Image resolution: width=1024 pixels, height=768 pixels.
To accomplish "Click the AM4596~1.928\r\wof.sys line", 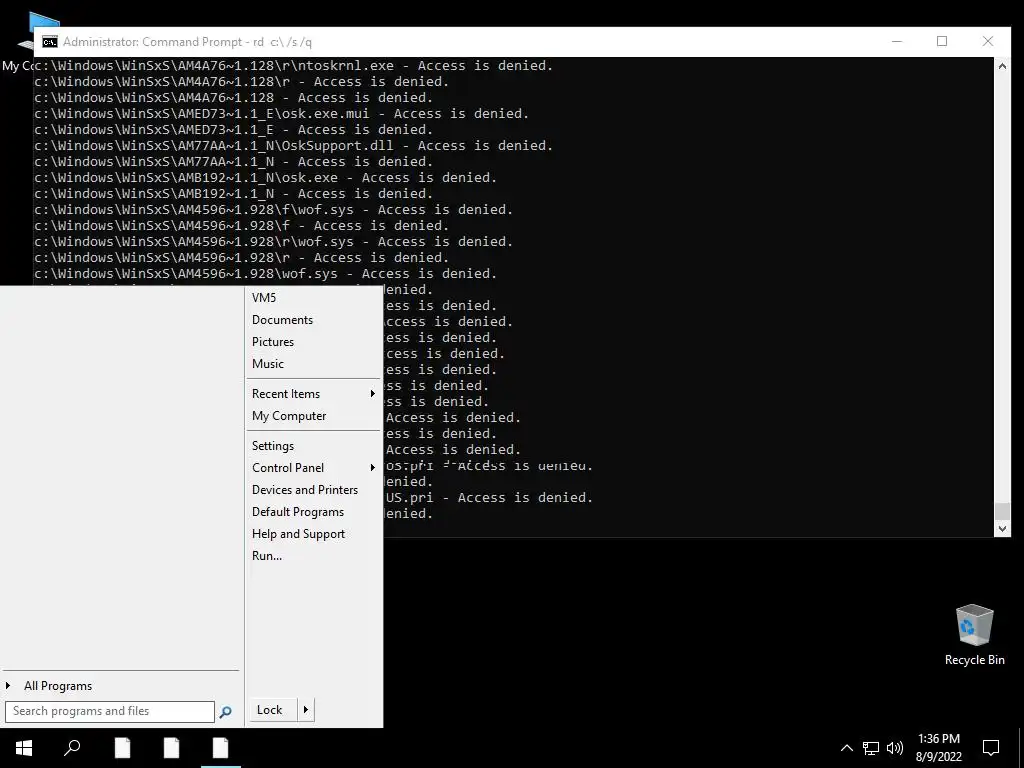I will pyautogui.click(x=273, y=242).
